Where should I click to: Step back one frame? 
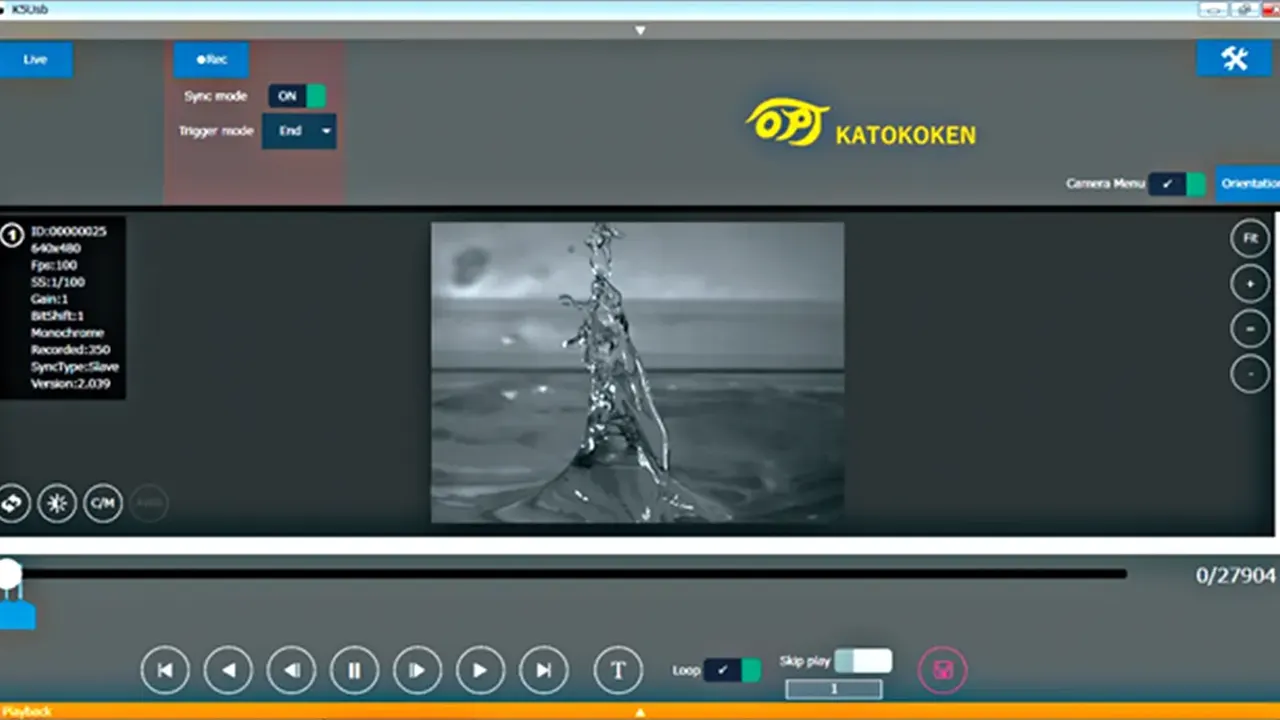(291, 670)
